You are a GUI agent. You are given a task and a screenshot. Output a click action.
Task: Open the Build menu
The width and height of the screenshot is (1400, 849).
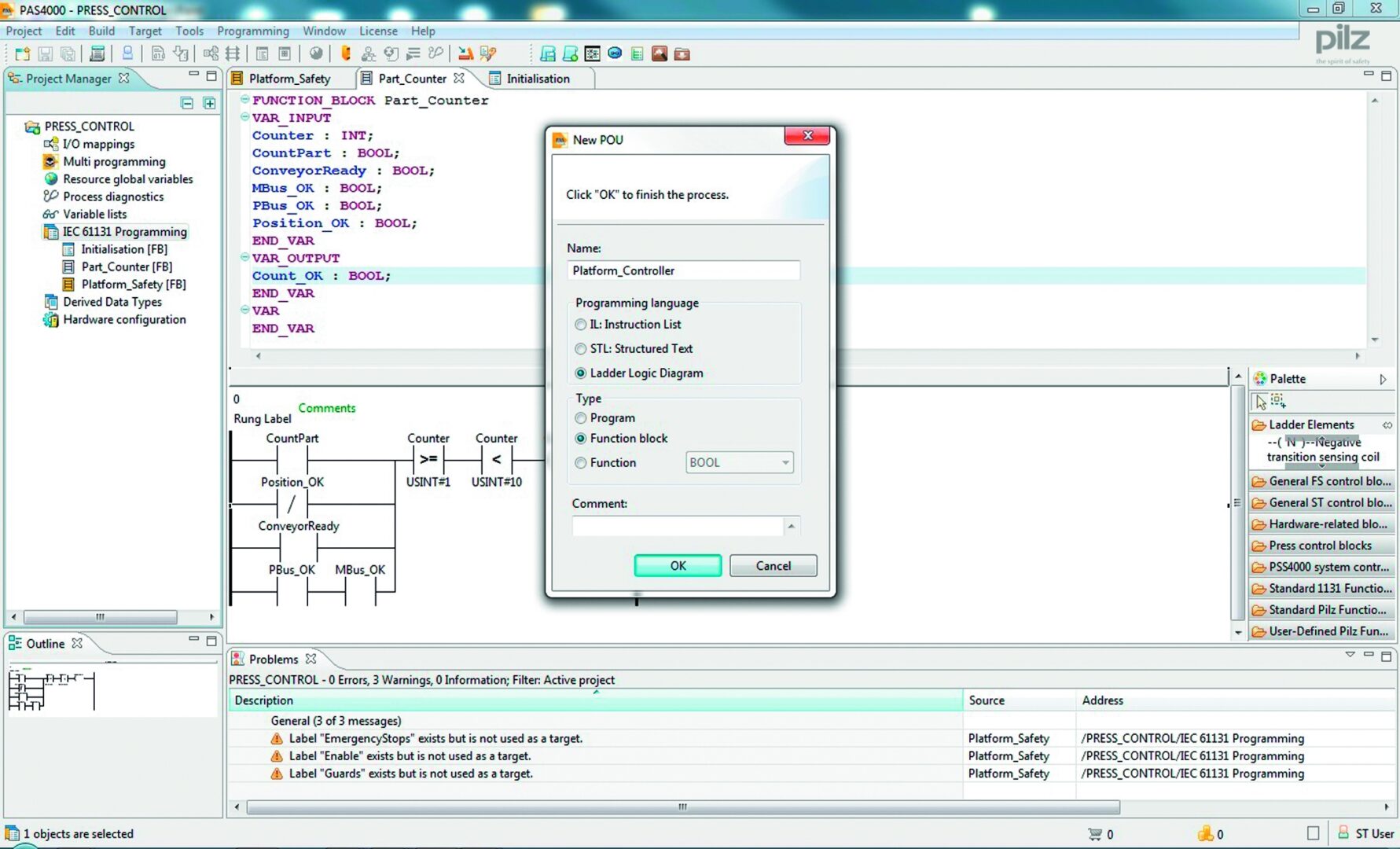(x=101, y=31)
